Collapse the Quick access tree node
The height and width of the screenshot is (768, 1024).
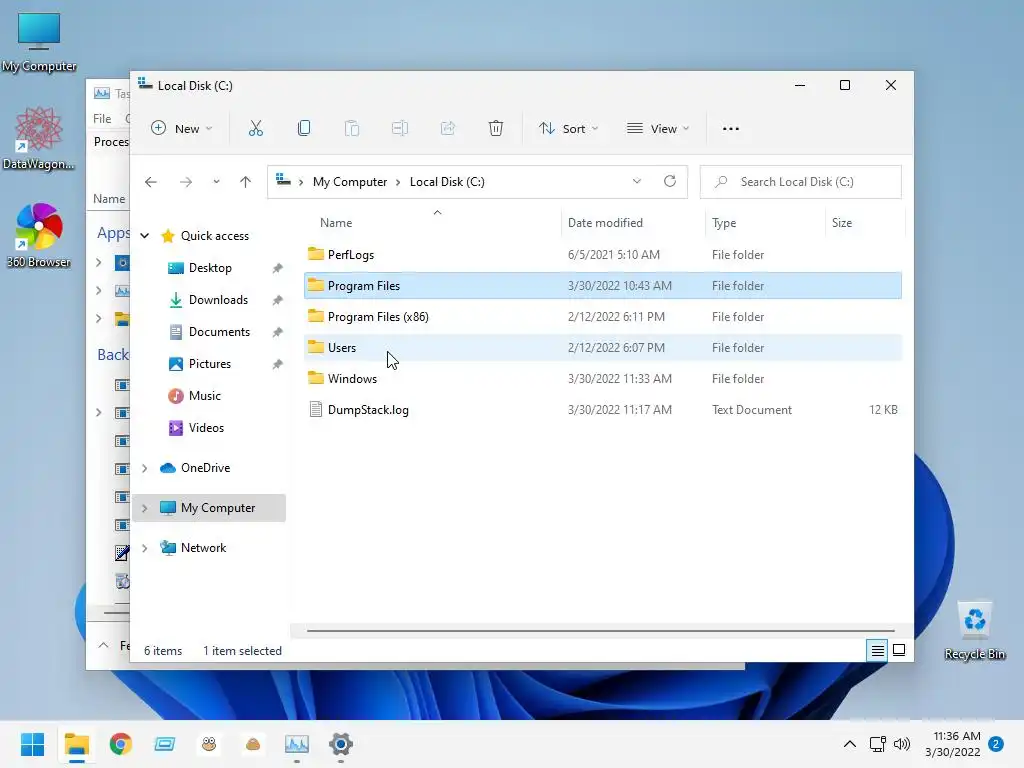pos(145,236)
